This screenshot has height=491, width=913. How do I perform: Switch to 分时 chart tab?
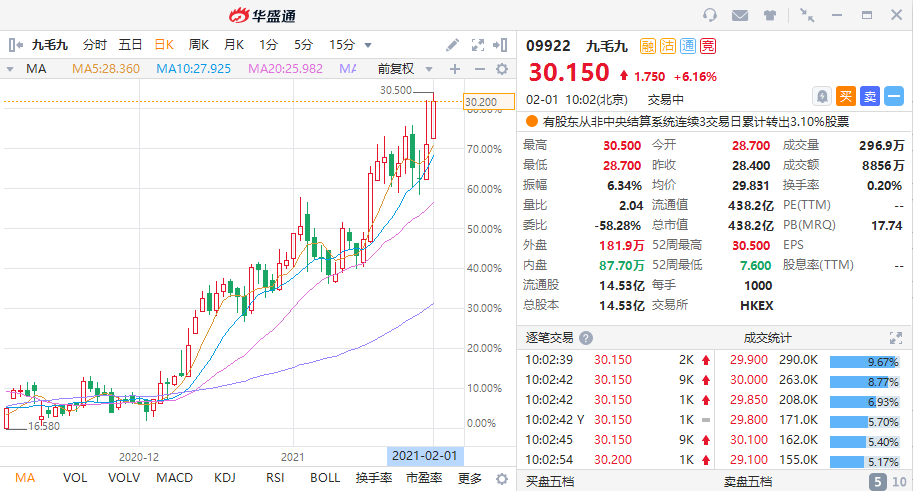[x=94, y=45]
